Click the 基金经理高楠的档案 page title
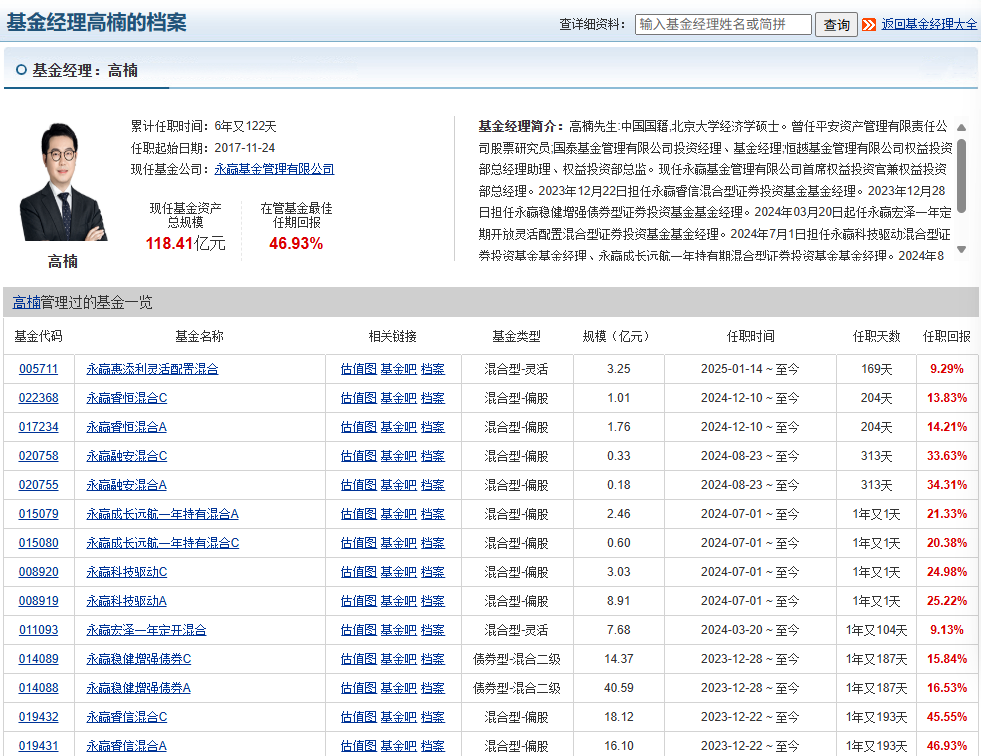The image size is (981, 756). [96, 23]
